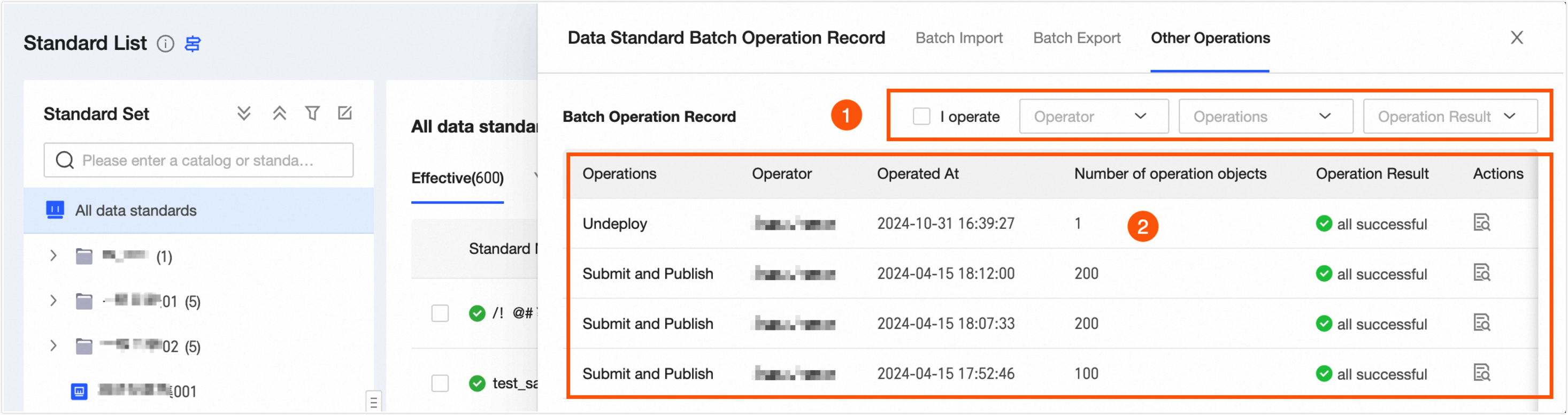This screenshot has height=415, width=1568.
Task: Open the Operations dropdown filter
Action: point(1265,116)
